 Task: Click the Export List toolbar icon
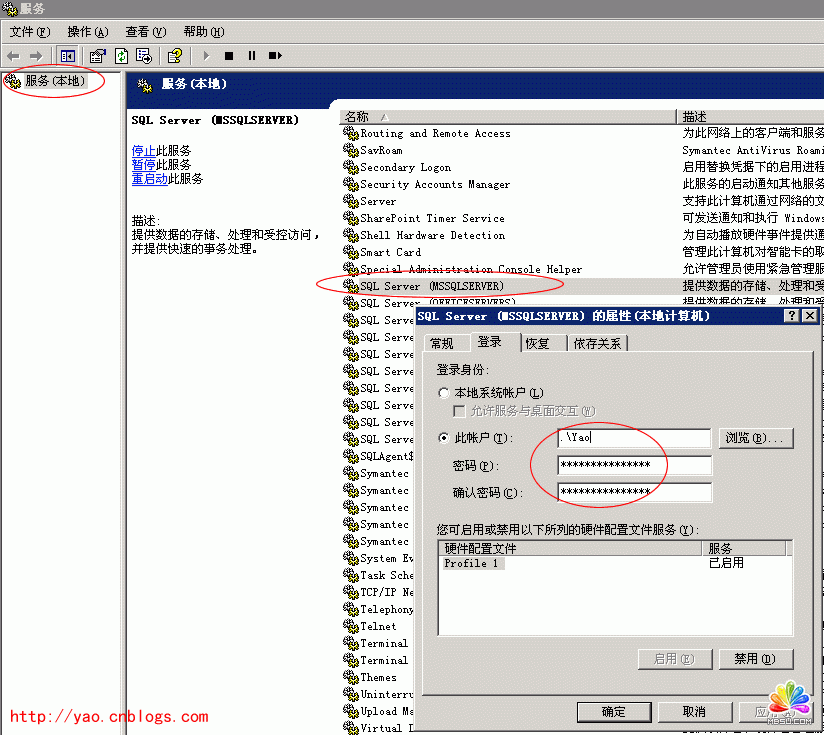coord(144,56)
